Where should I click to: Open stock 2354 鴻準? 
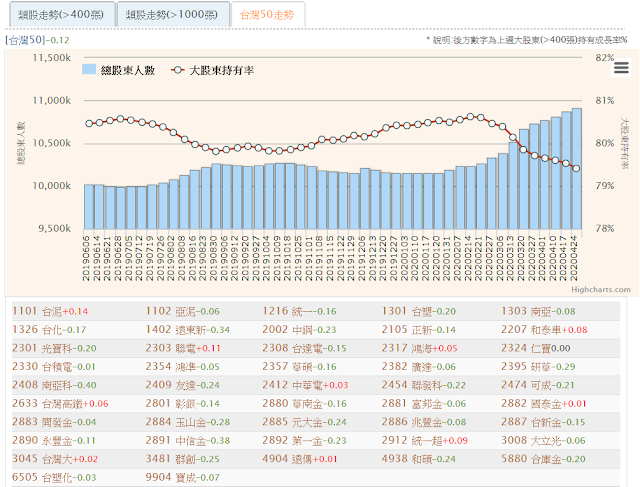(170, 367)
